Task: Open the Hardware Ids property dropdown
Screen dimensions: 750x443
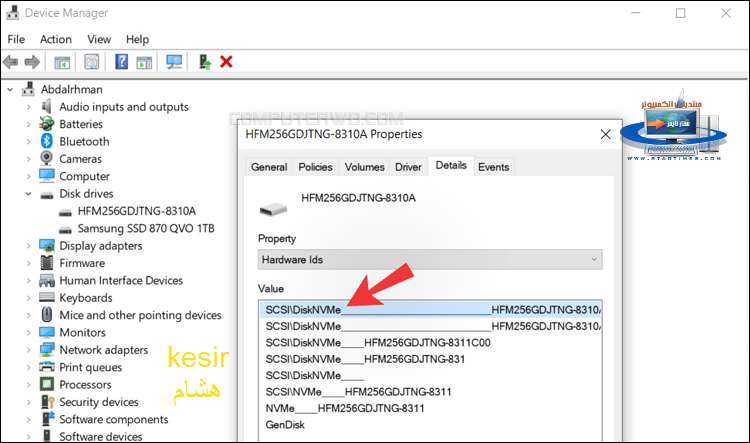Action: point(430,259)
